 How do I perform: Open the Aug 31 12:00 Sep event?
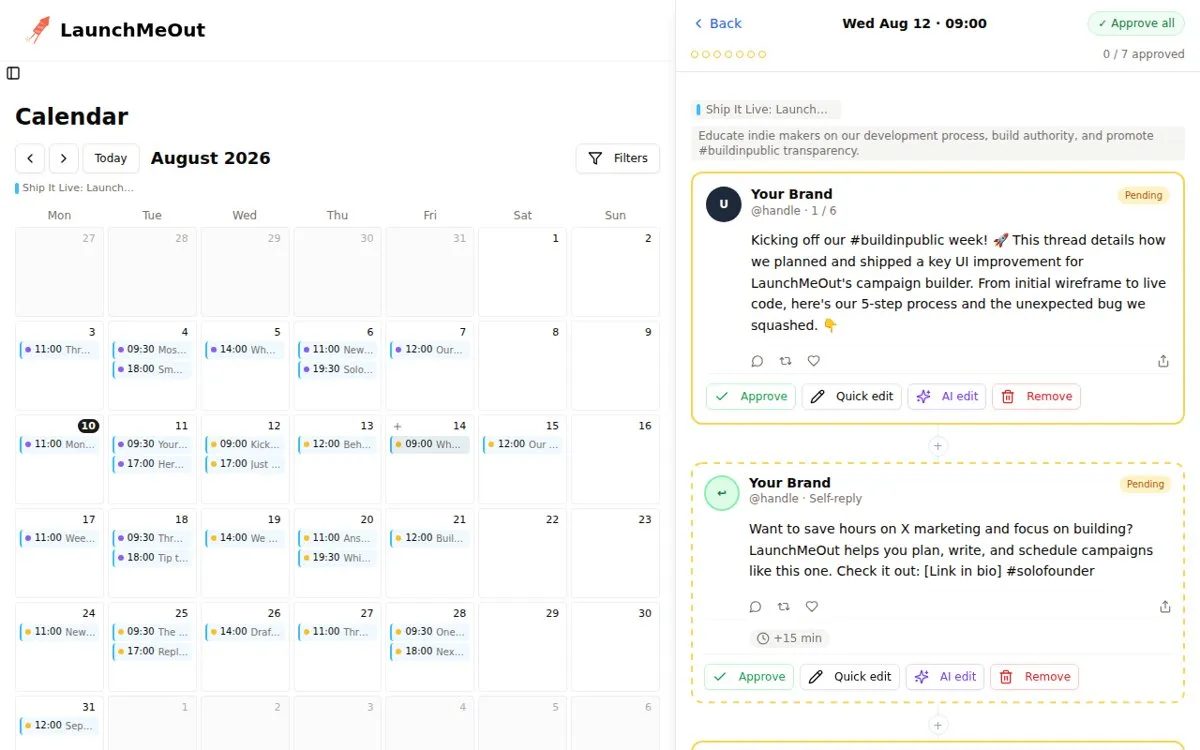(x=59, y=725)
